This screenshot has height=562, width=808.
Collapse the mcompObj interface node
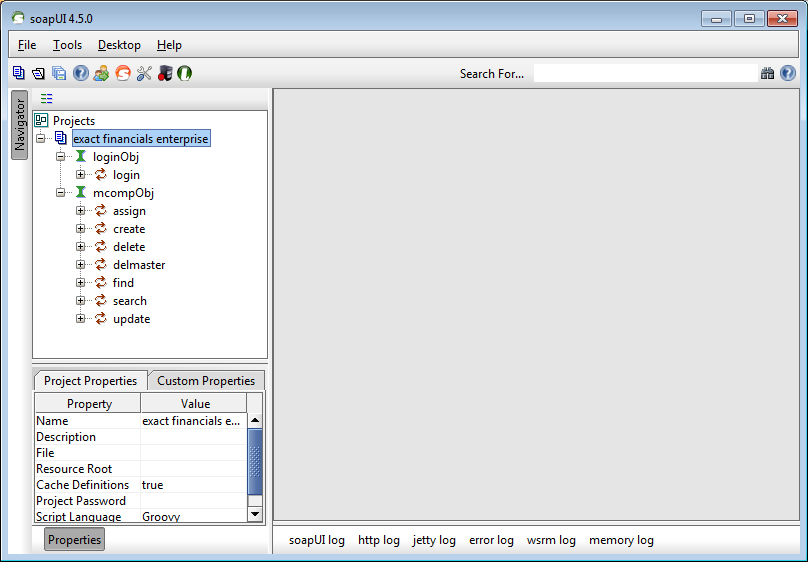coord(61,193)
